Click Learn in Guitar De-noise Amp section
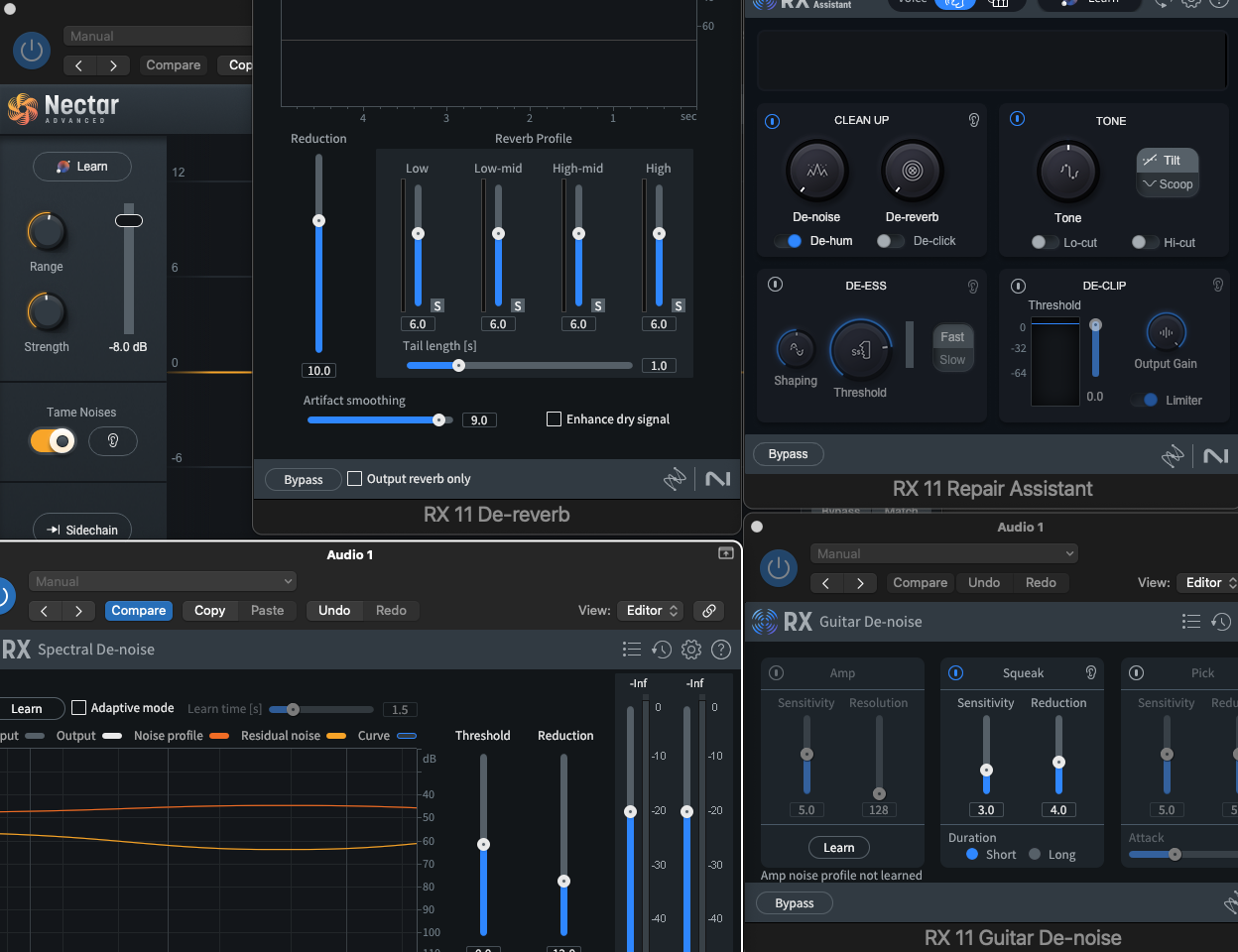 [839, 848]
